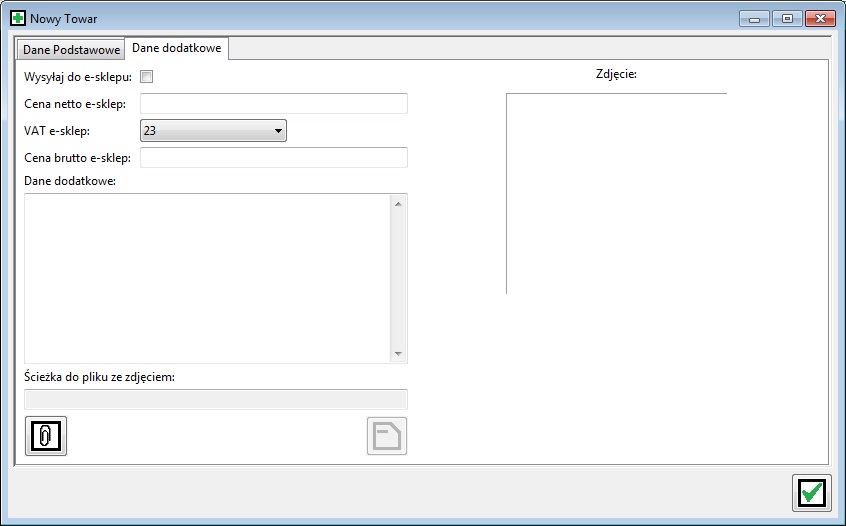Viewport: 846px width, 526px height.
Task: Click the Zdjęcie photo preview area
Action: pos(616,194)
